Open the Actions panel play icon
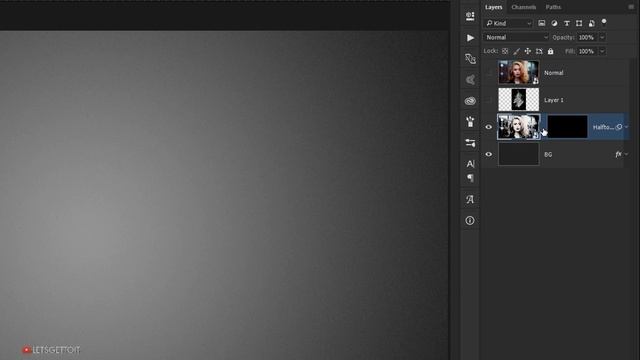Viewport: 640px width, 360px height. 470,38
